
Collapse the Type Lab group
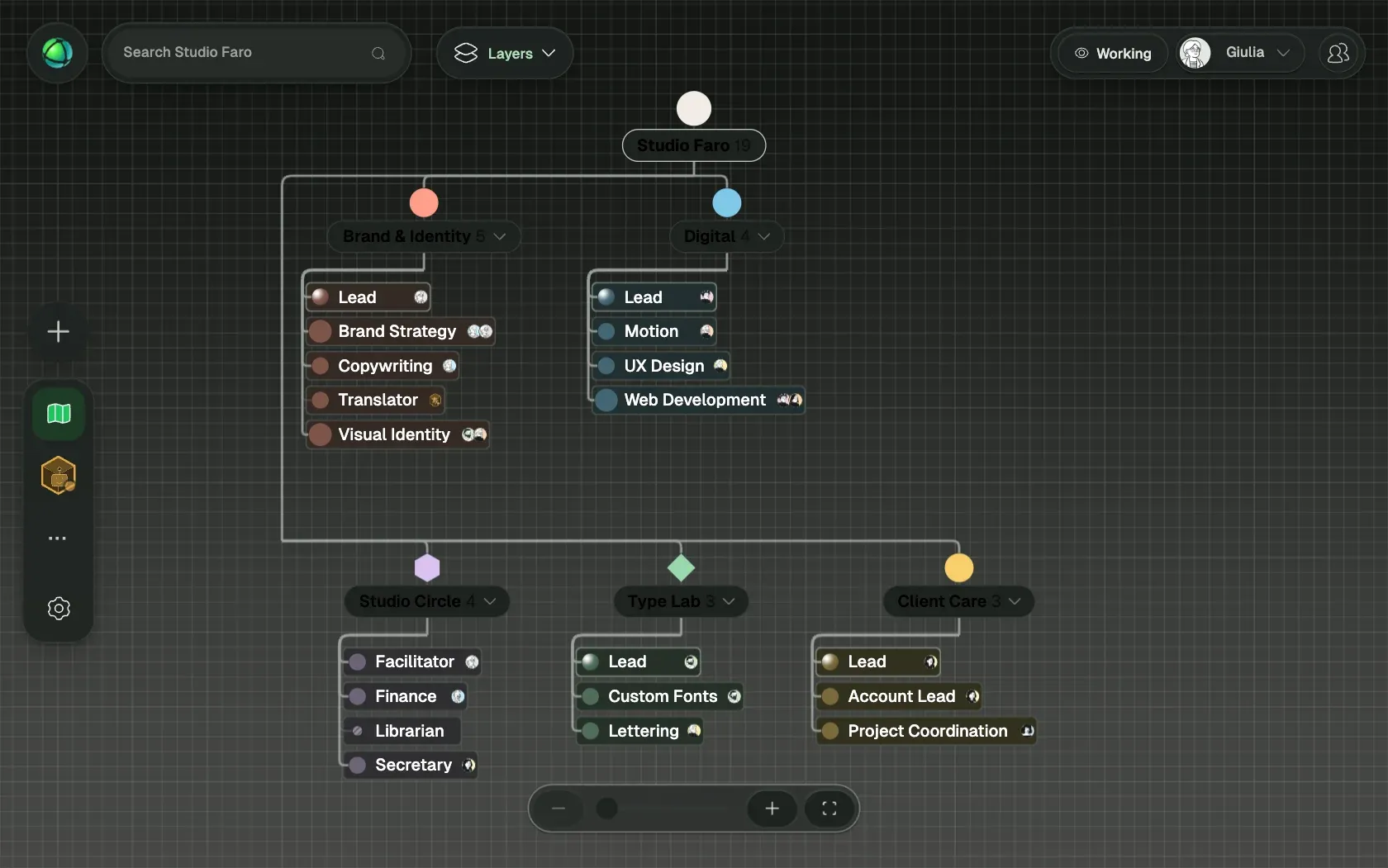coord(729,601)
